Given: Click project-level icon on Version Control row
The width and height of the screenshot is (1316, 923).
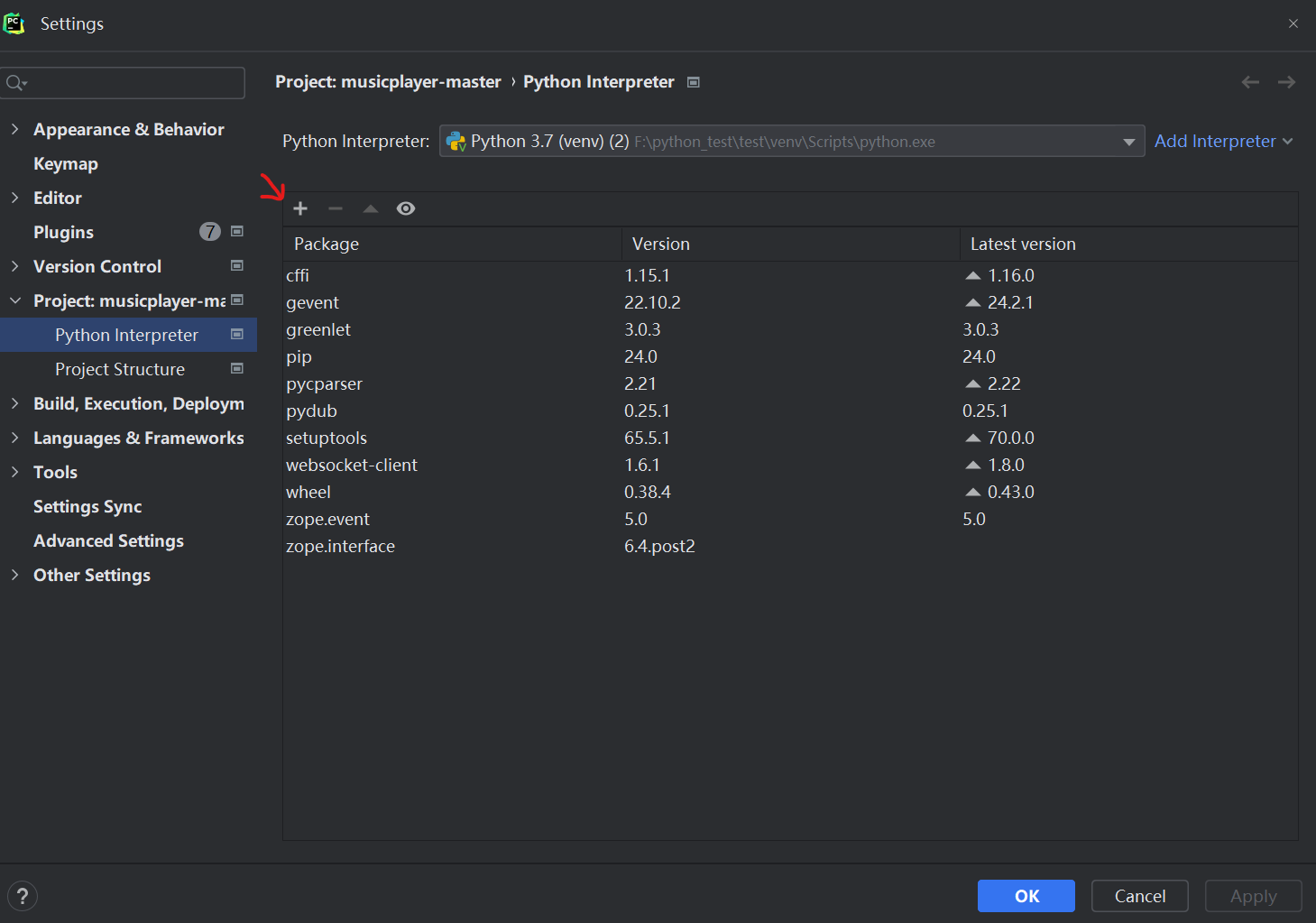Looking at the screenshot, I should (x=237, y=265).
